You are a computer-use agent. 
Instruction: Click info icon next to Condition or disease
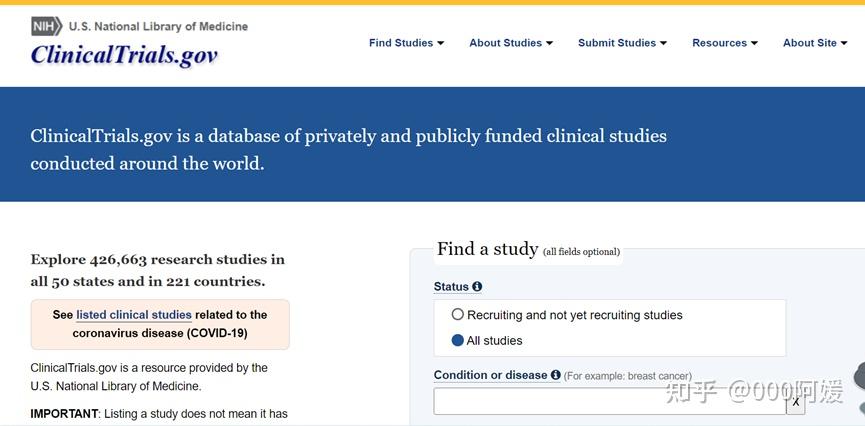click(x=555, y=375)
